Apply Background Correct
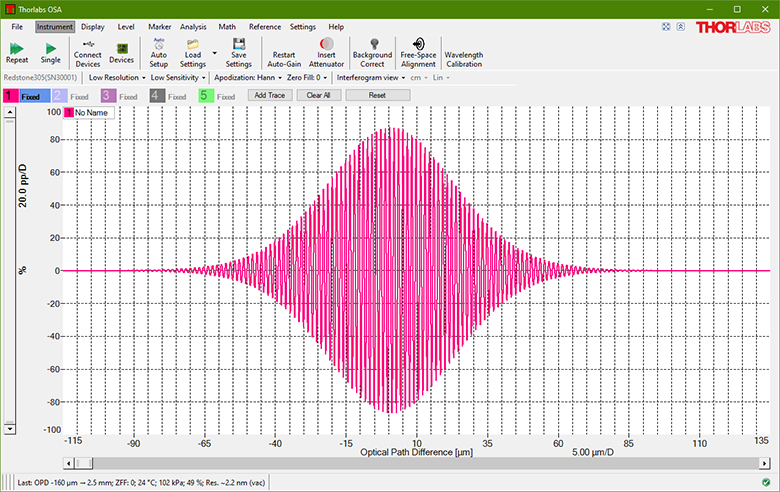The height and width of the screenshot is (492, 780). click(x=372, y=52)
